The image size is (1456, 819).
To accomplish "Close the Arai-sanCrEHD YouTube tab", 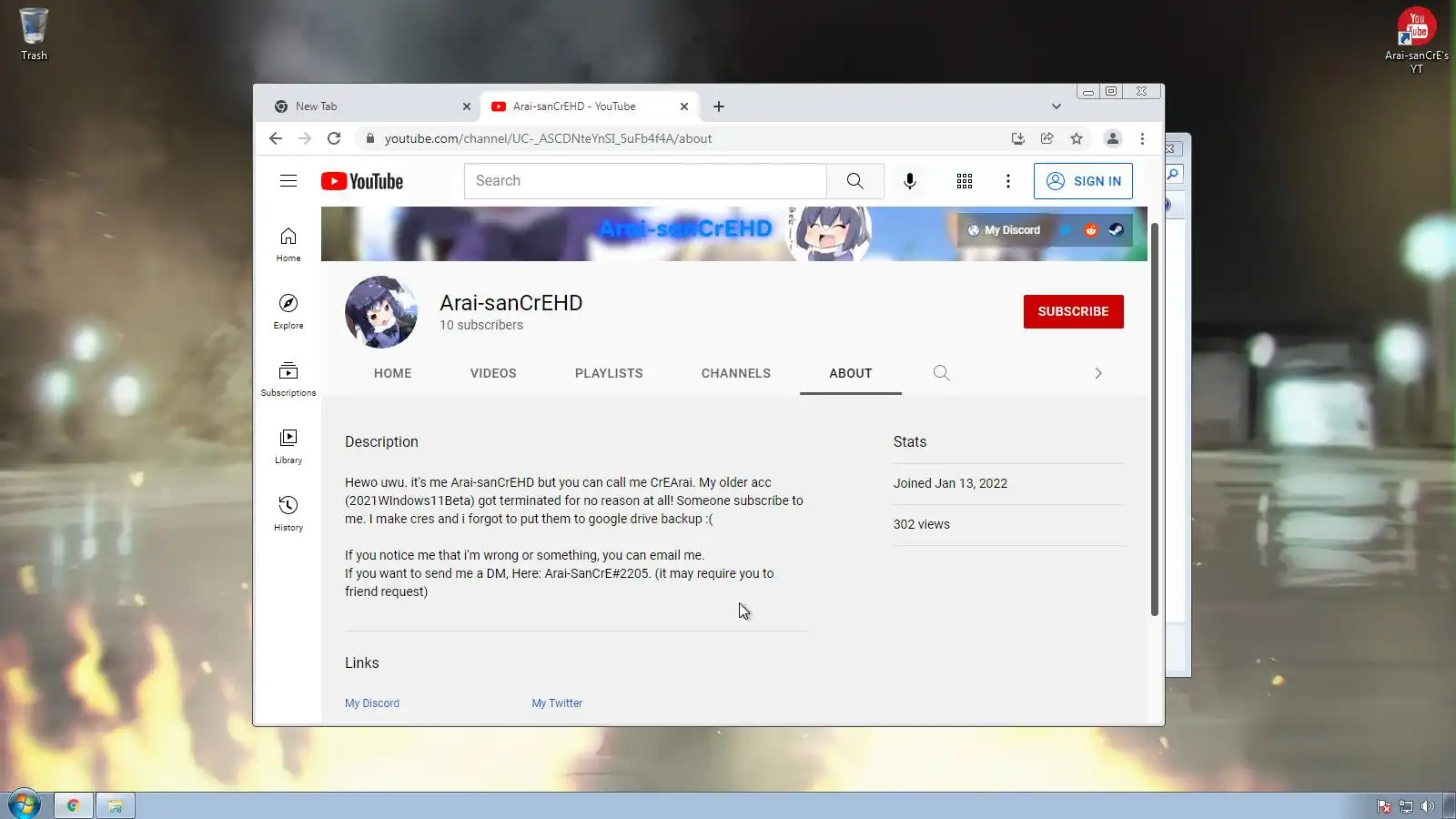I will (684, 106).
